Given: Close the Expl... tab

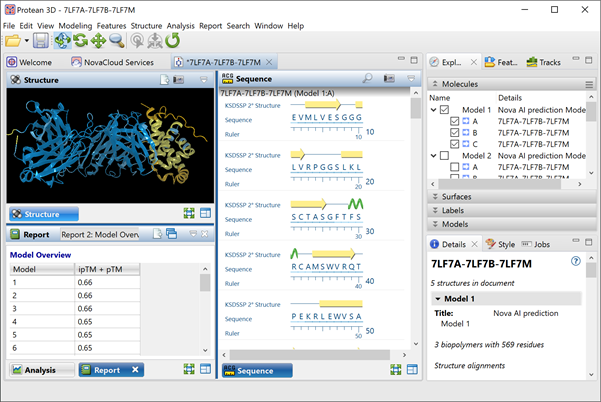Looking at the screenshot, I should (474, 62).
